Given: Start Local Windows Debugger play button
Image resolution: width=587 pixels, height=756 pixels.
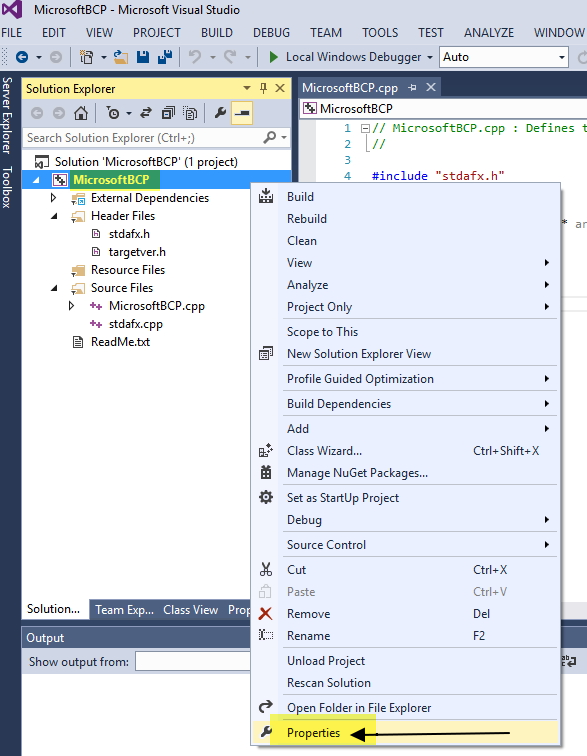Looking at the screenshot, I should [273, 57].
